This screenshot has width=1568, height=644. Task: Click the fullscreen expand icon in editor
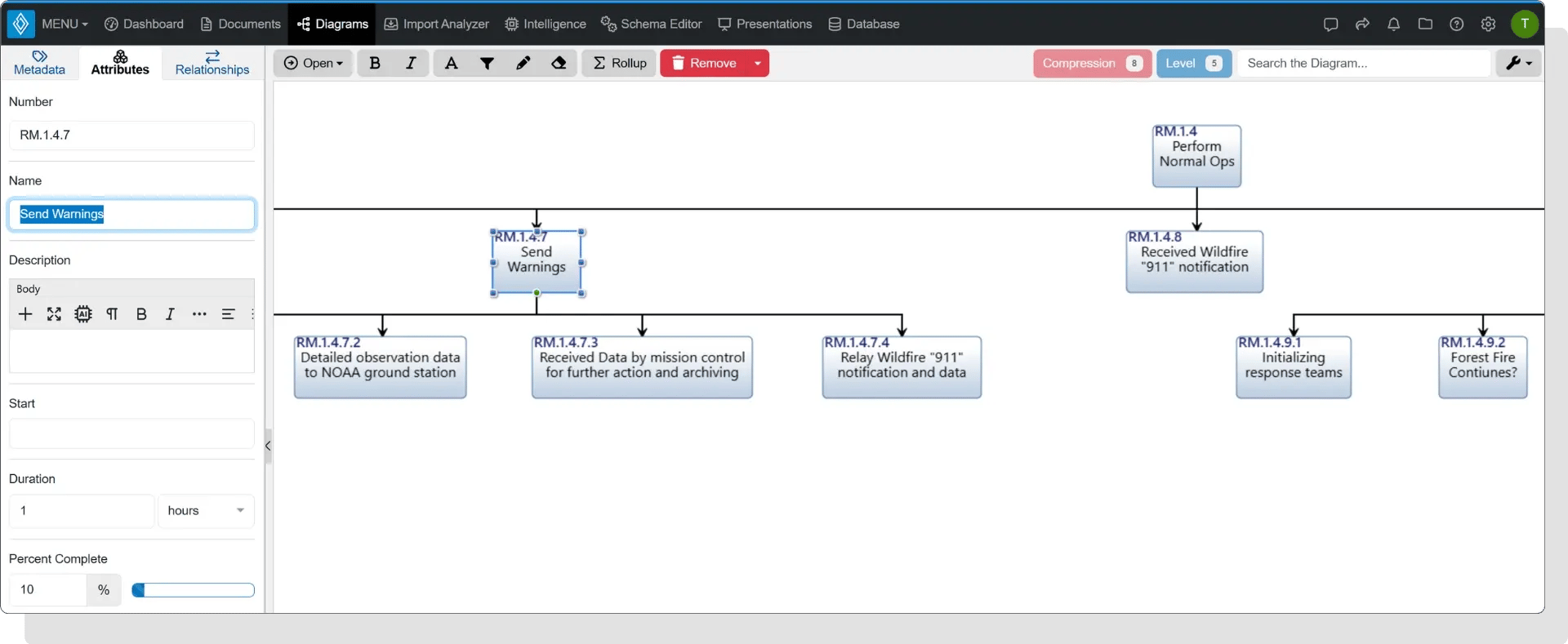tap(54, 314)
